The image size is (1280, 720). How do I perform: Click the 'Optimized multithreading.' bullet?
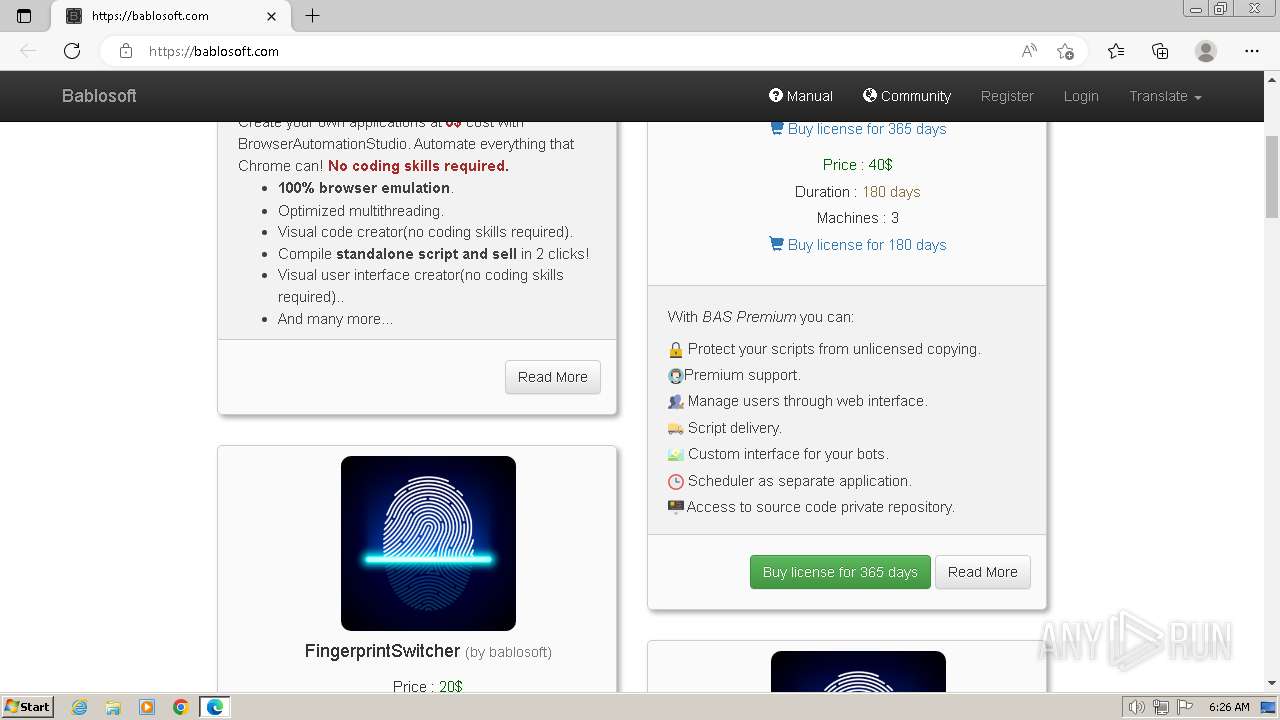[x=361, y=211]
